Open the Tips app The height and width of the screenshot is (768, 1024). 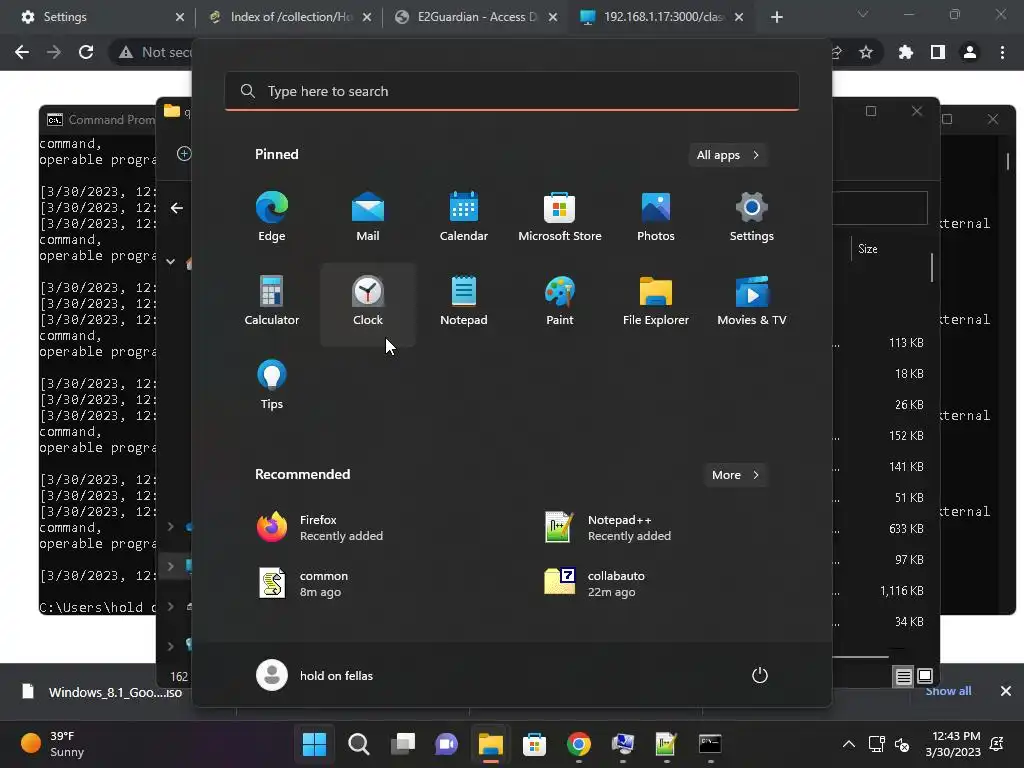click(x=272, y=385)
